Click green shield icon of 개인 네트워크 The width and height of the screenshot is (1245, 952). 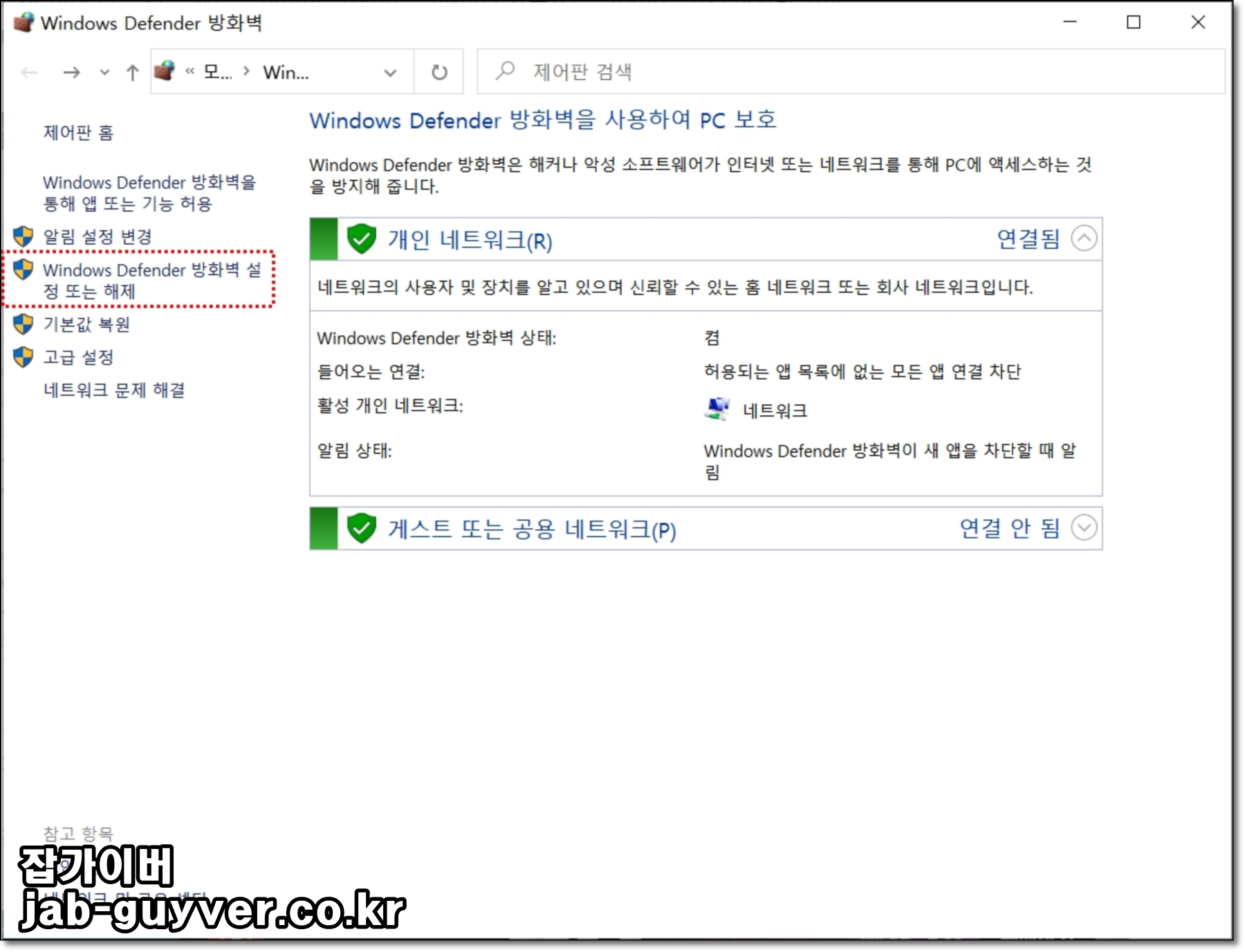pyautogui.click(x=361, y=239)
